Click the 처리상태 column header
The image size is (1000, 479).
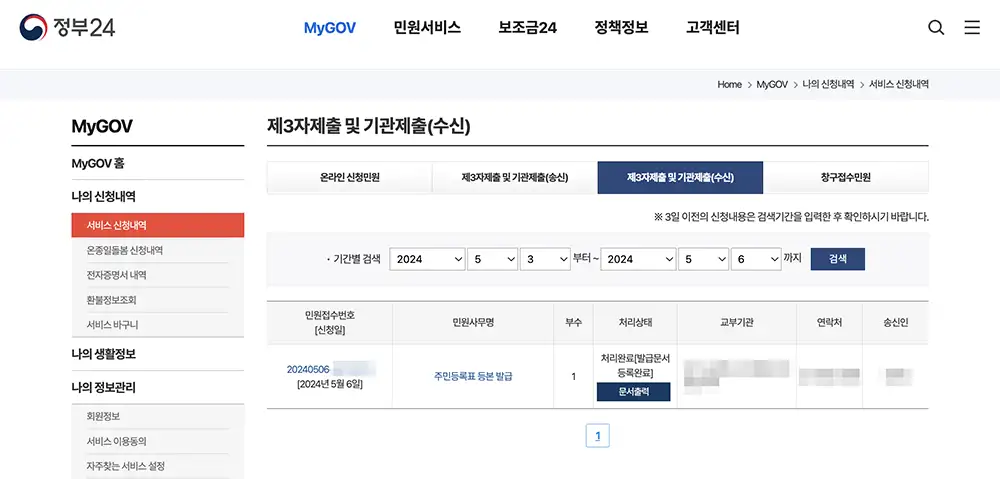pos(635,323)
